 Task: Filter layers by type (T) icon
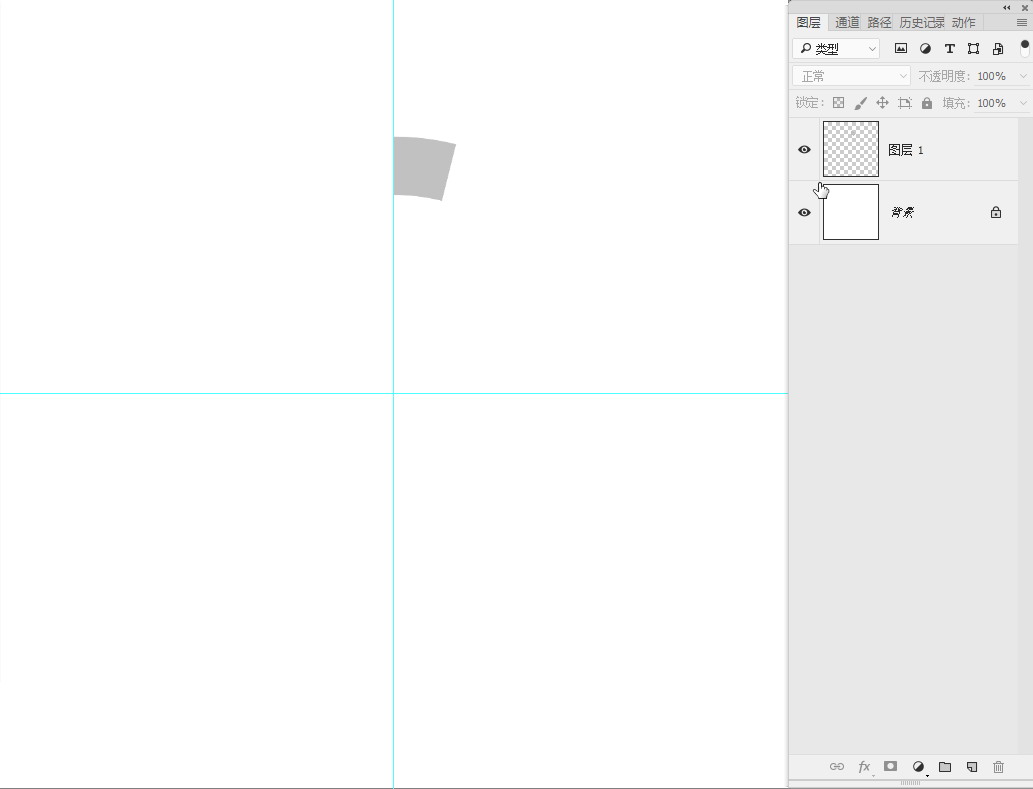coord(949,48)
